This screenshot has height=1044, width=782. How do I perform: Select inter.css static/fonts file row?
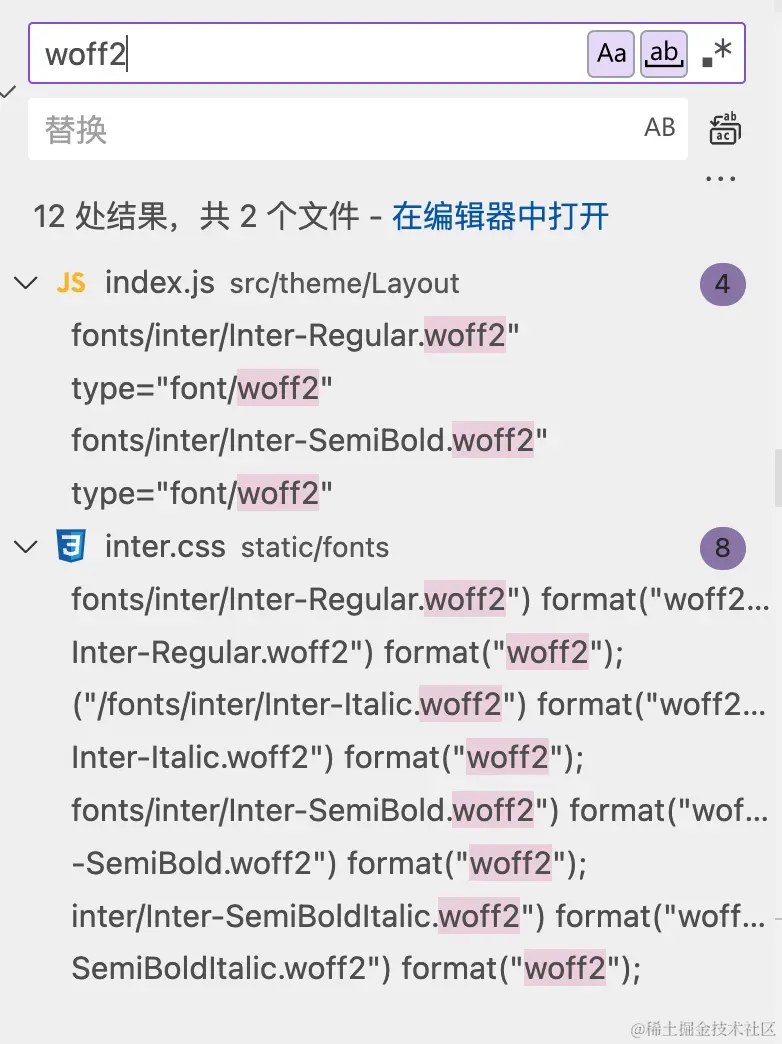point(391,547)
